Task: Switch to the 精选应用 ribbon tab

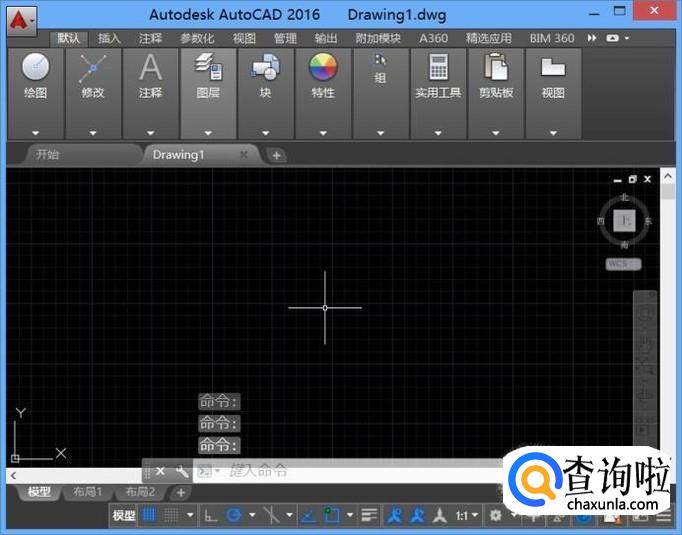Action: point(488,39)
